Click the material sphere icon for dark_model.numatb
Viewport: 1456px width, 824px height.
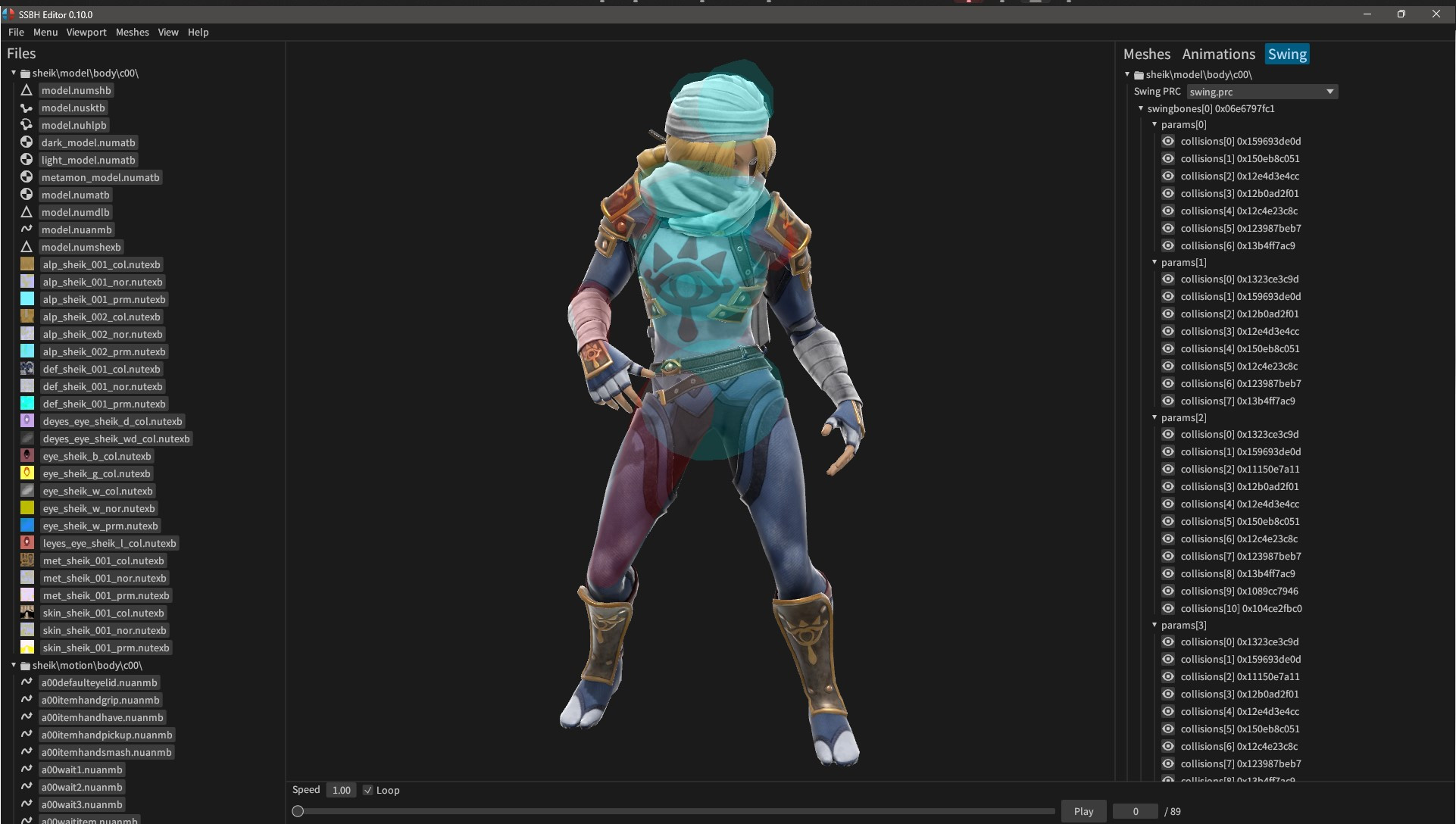tap(27, 142)
